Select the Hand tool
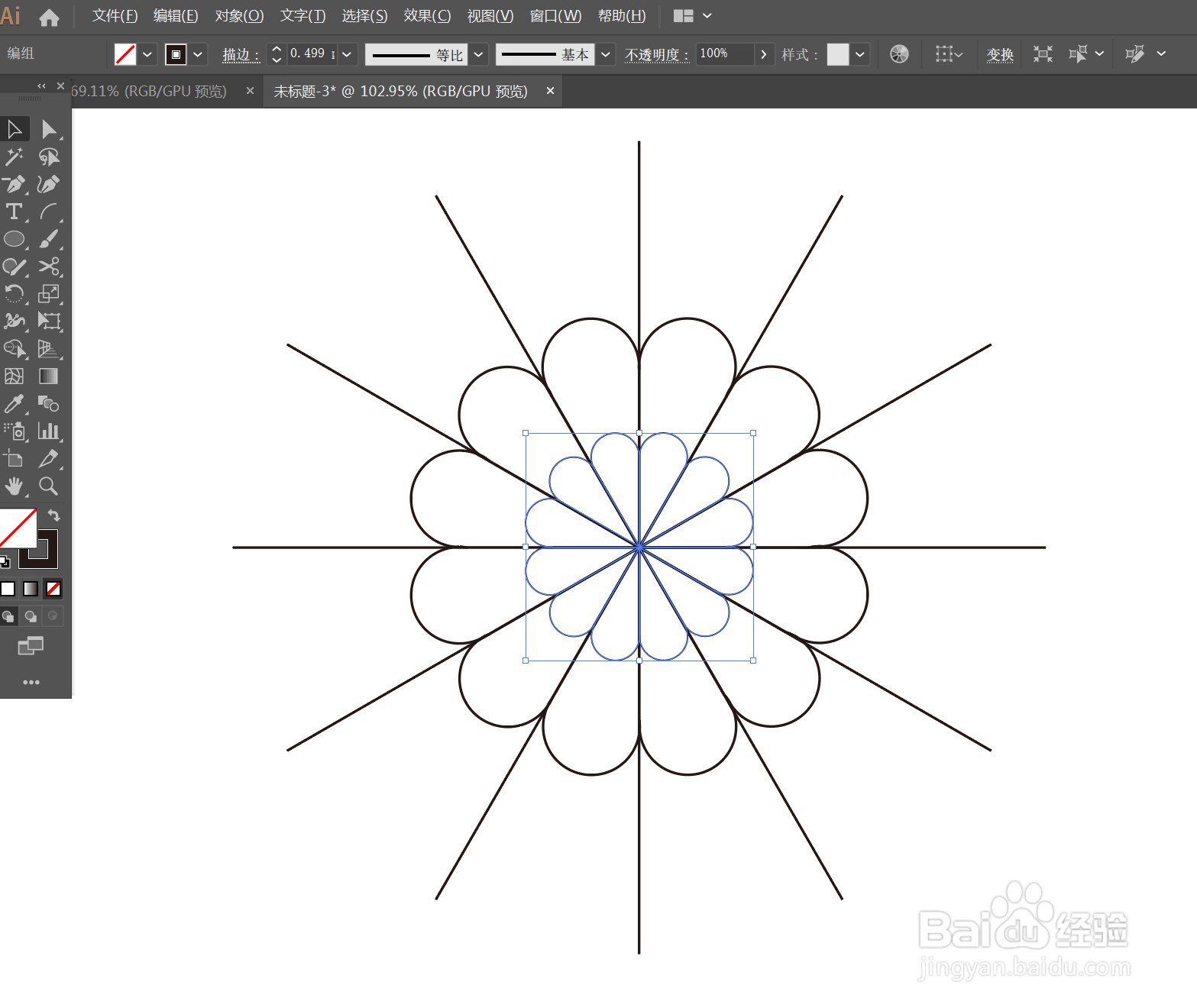This screenshot has height=1008, width=1197. [15, 486]
